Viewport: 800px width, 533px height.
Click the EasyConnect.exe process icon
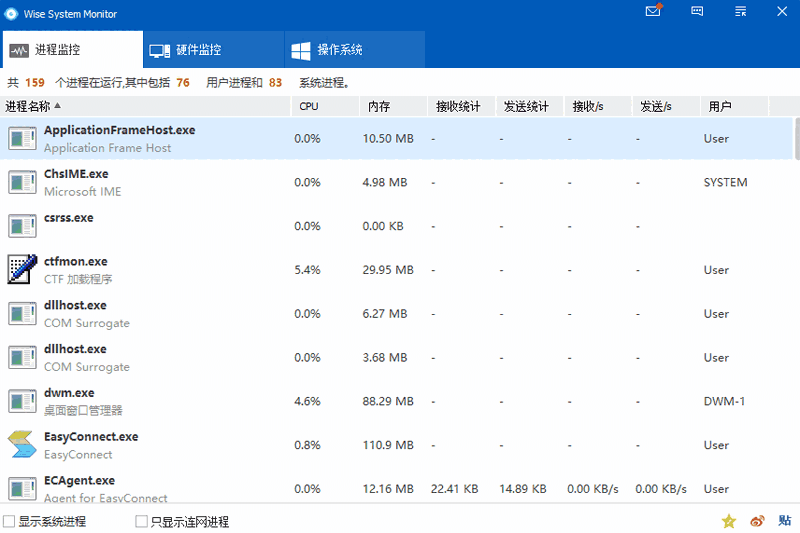click(x=22, y=445)
